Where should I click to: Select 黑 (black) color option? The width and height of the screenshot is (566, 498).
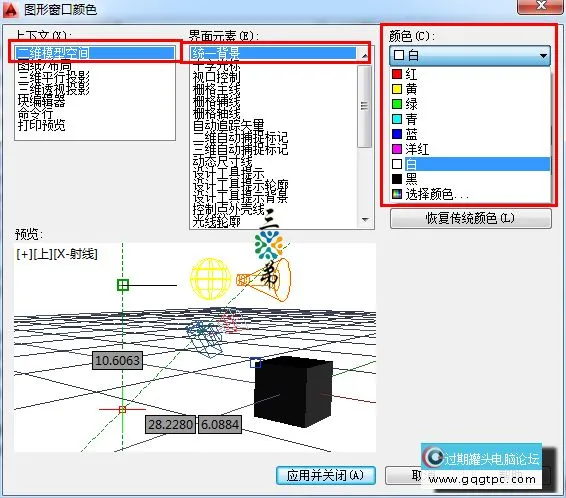pyautogui.click(x=471, y=179)
